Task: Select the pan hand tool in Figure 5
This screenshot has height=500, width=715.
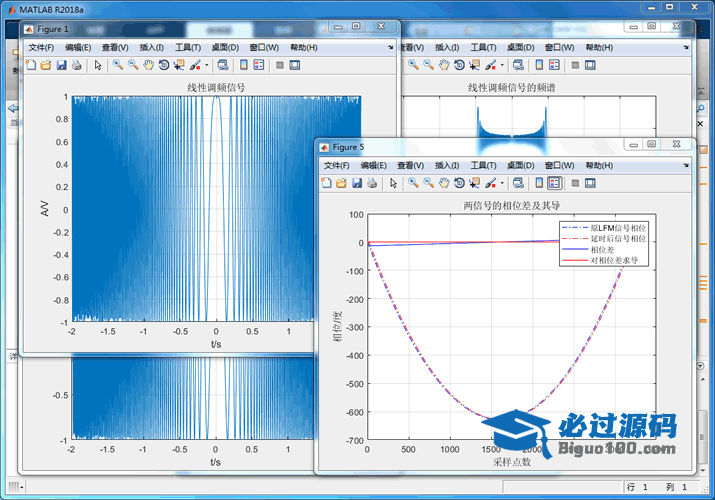Action: pyautogui.click(x=443, y=183)
